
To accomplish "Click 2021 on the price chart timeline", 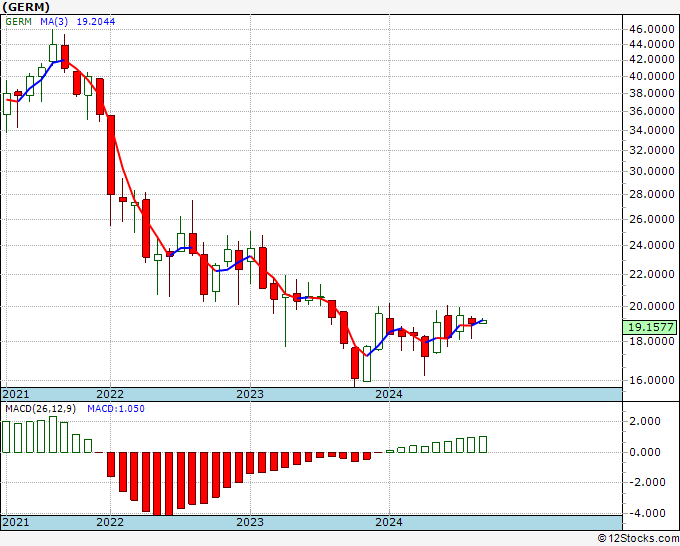I will point(16,394).
